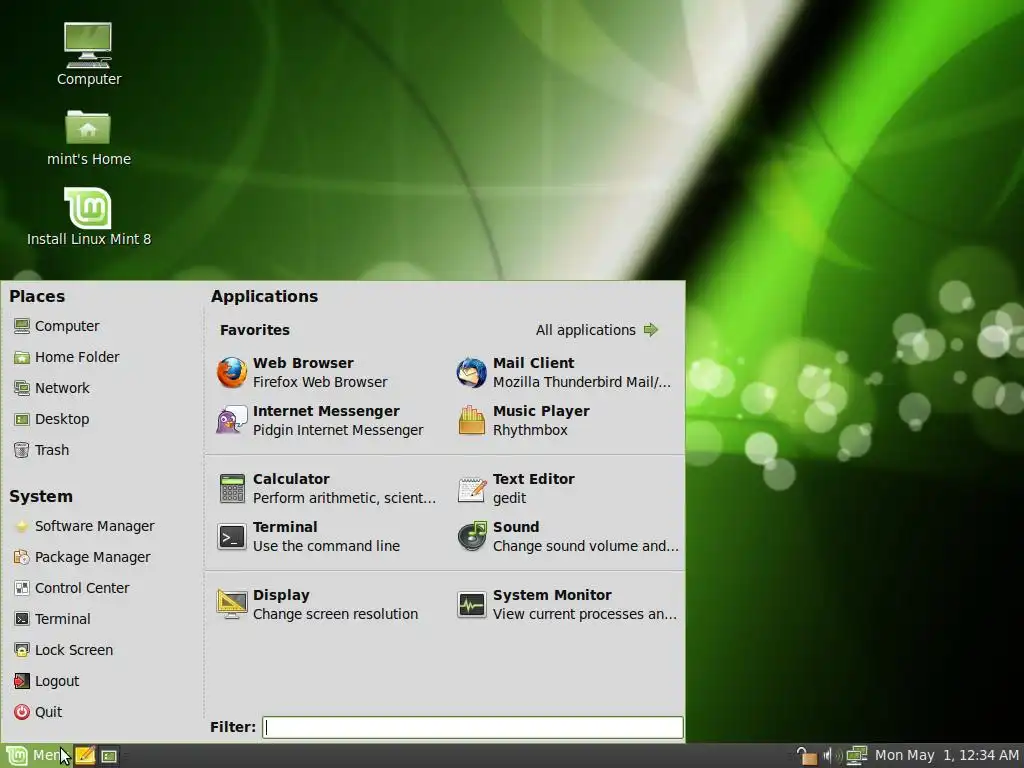Image resolution: width=1024 pixels, height=768 pixels.
Task: Open Network under Places
Action: (x=52, y=388)
